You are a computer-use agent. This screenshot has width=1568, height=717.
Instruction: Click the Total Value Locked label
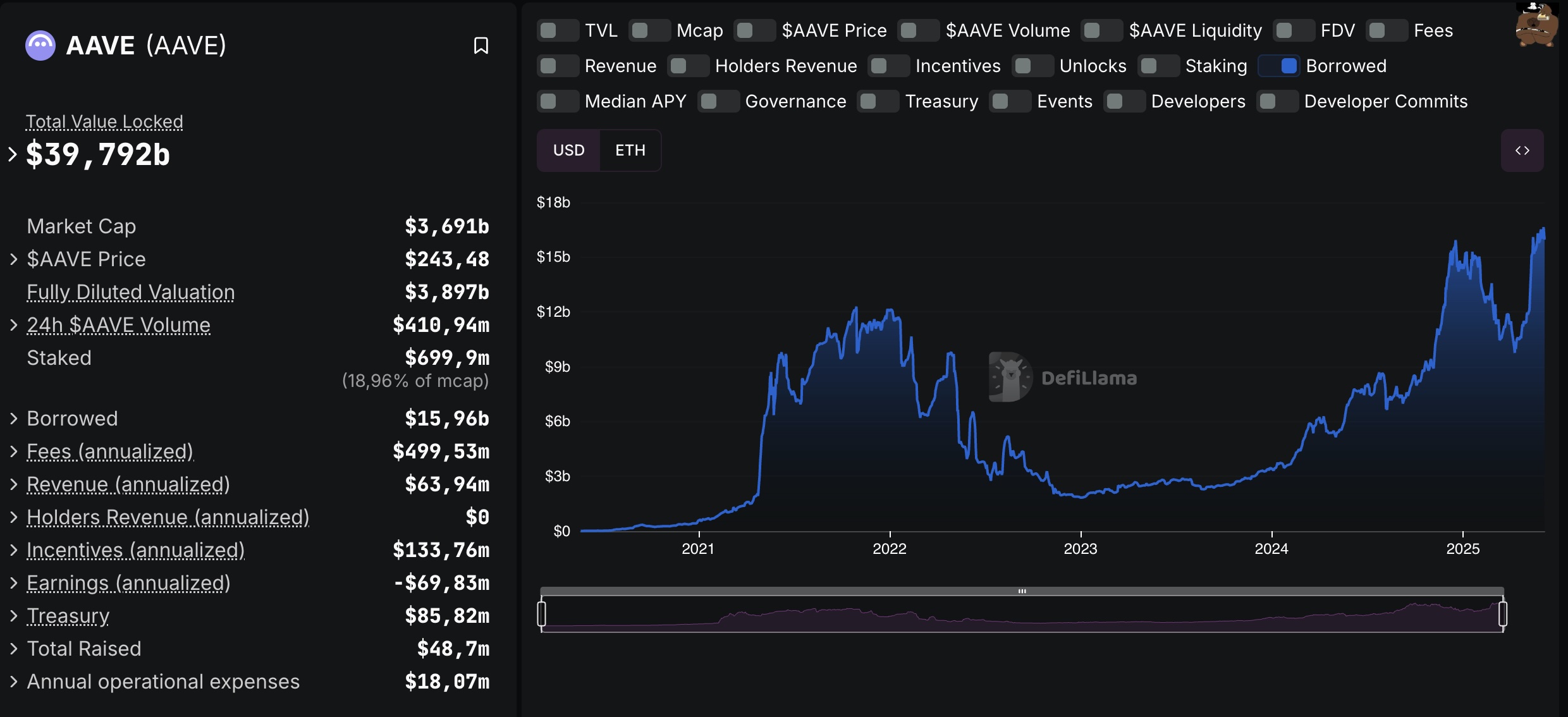pos(104,121)
